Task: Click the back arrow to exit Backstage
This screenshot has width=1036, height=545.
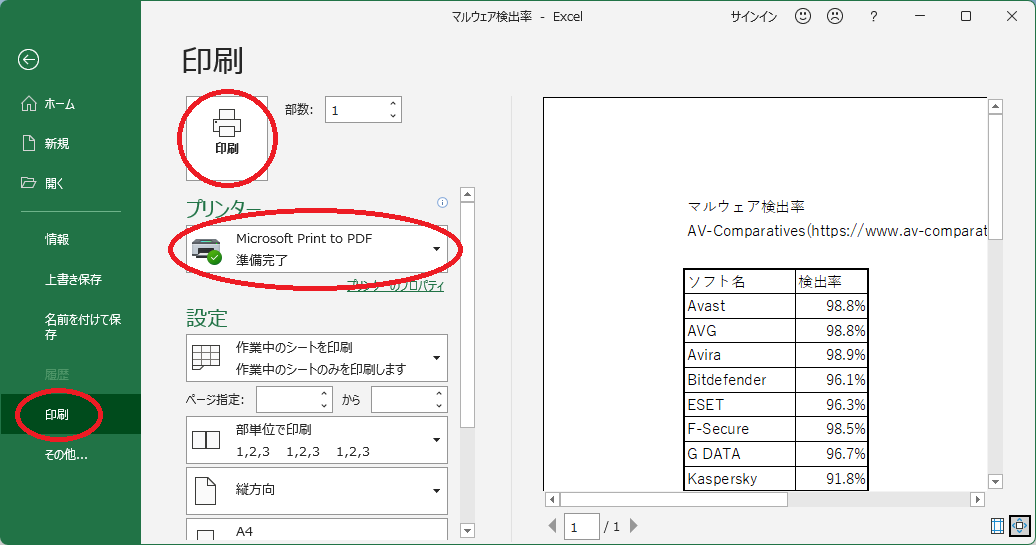Action: (28, 60)
